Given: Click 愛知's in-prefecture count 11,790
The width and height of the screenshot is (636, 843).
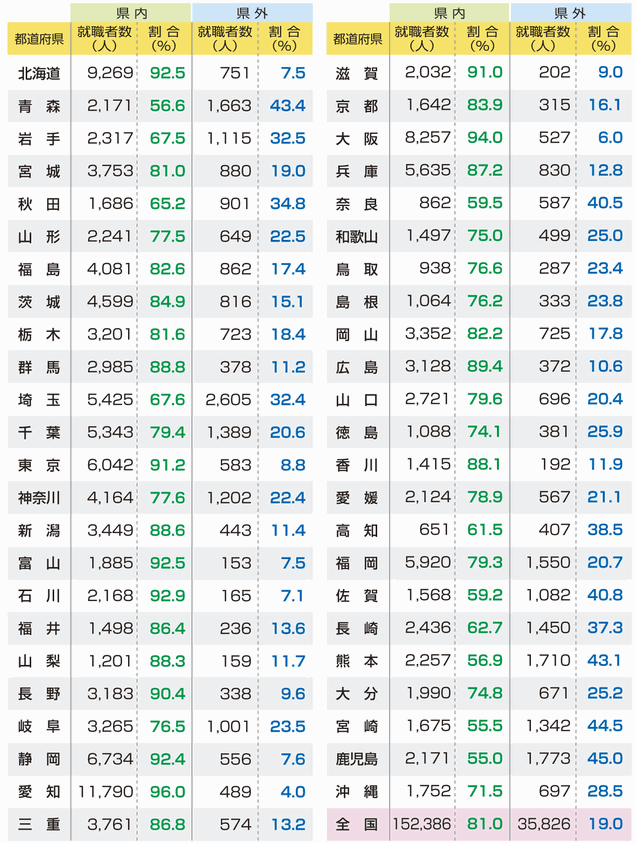Looking at the screenshot, I should coord(104,791).
